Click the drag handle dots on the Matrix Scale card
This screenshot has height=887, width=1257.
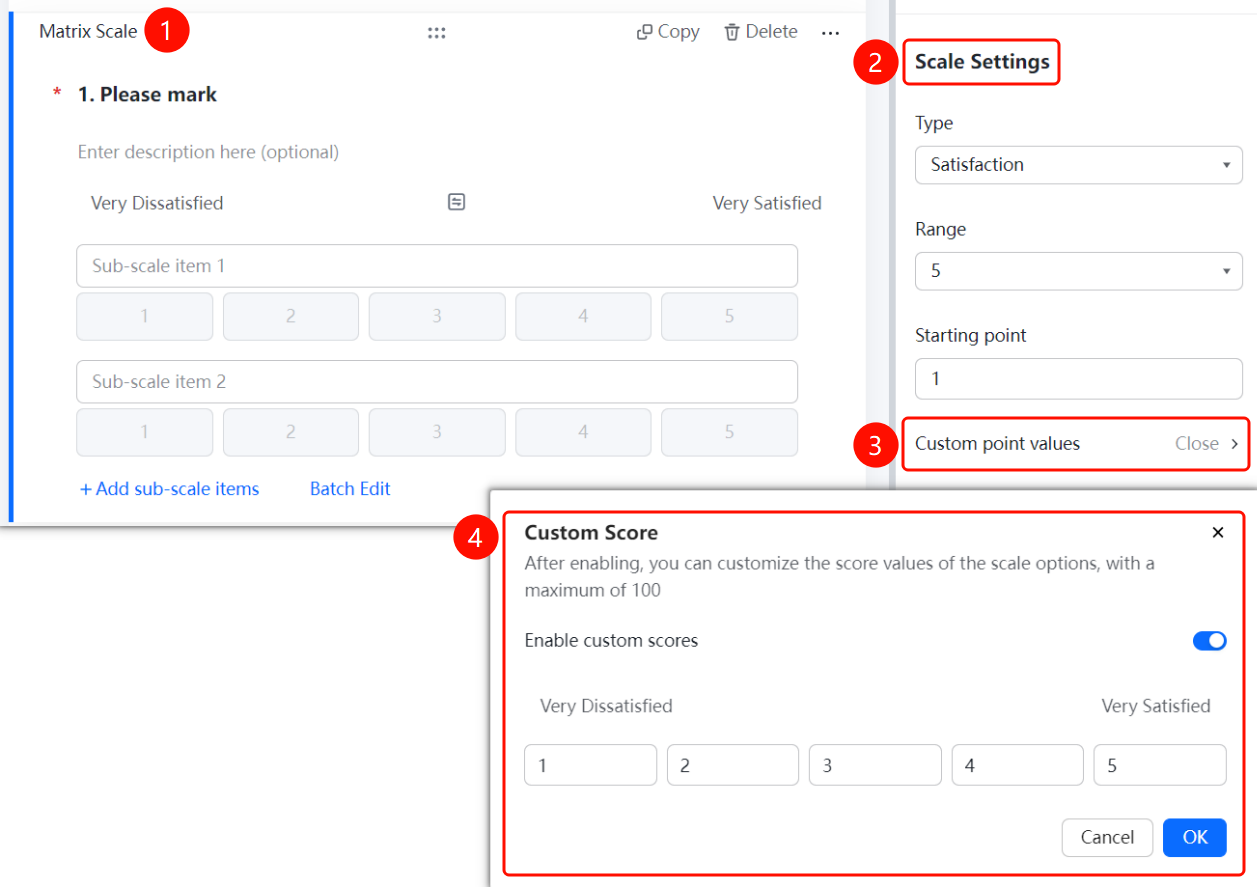coord(436,32)
